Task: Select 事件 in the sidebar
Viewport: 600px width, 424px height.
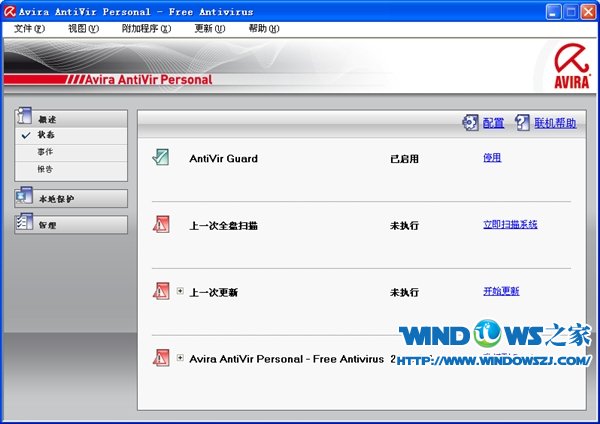Action: point(46,151)
